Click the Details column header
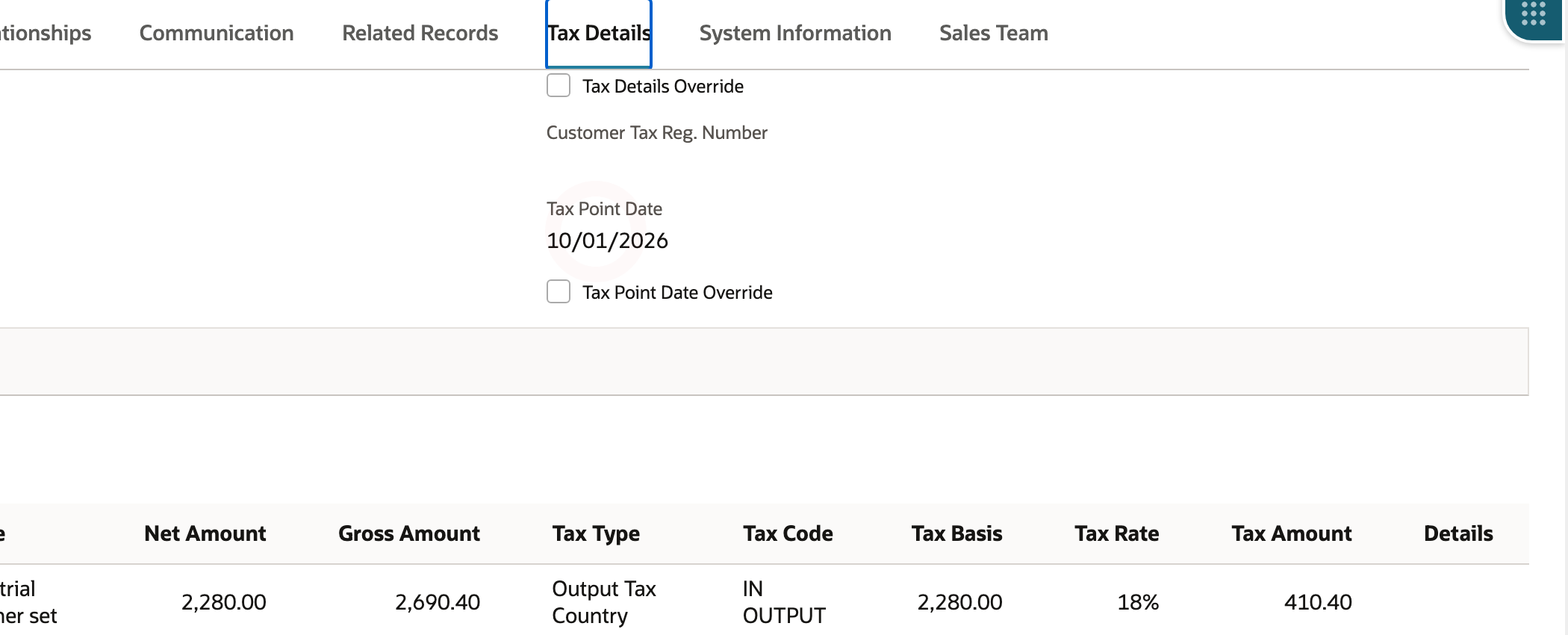The image size is (1568, 635). (x=1458, y=533)
